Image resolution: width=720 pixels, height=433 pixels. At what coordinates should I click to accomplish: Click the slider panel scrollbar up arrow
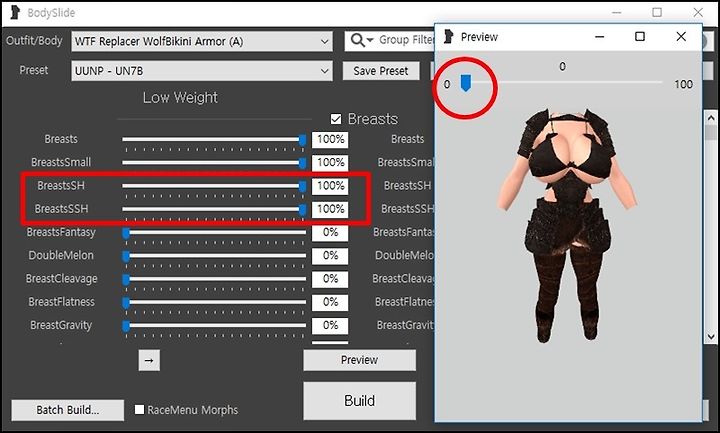point(711,117)
